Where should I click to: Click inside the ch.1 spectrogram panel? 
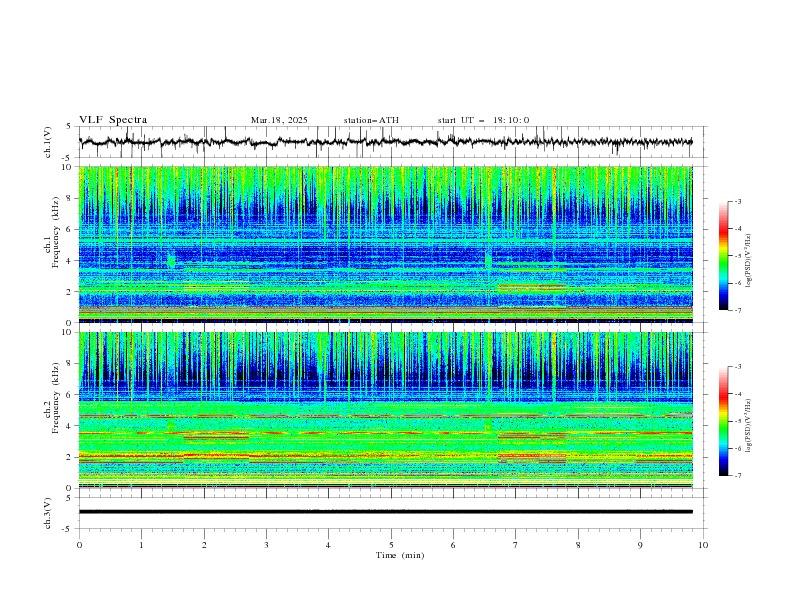click(x=386, y=244)
